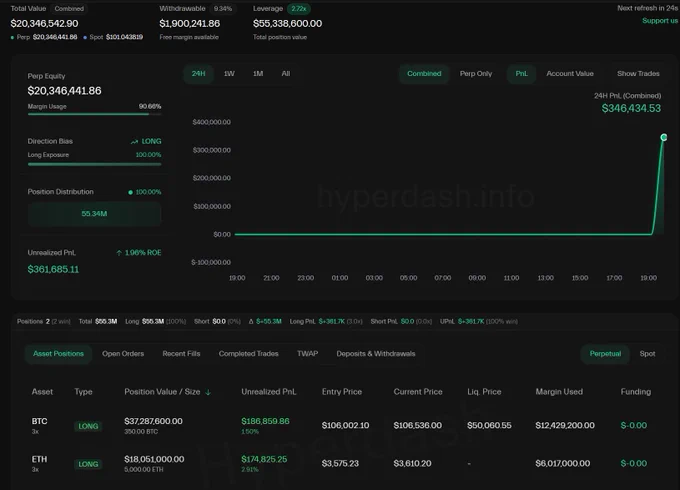Click the ETH asset name
Viewport: 680px width, 490px height.
pyautogui.click(x=39, y=459)
